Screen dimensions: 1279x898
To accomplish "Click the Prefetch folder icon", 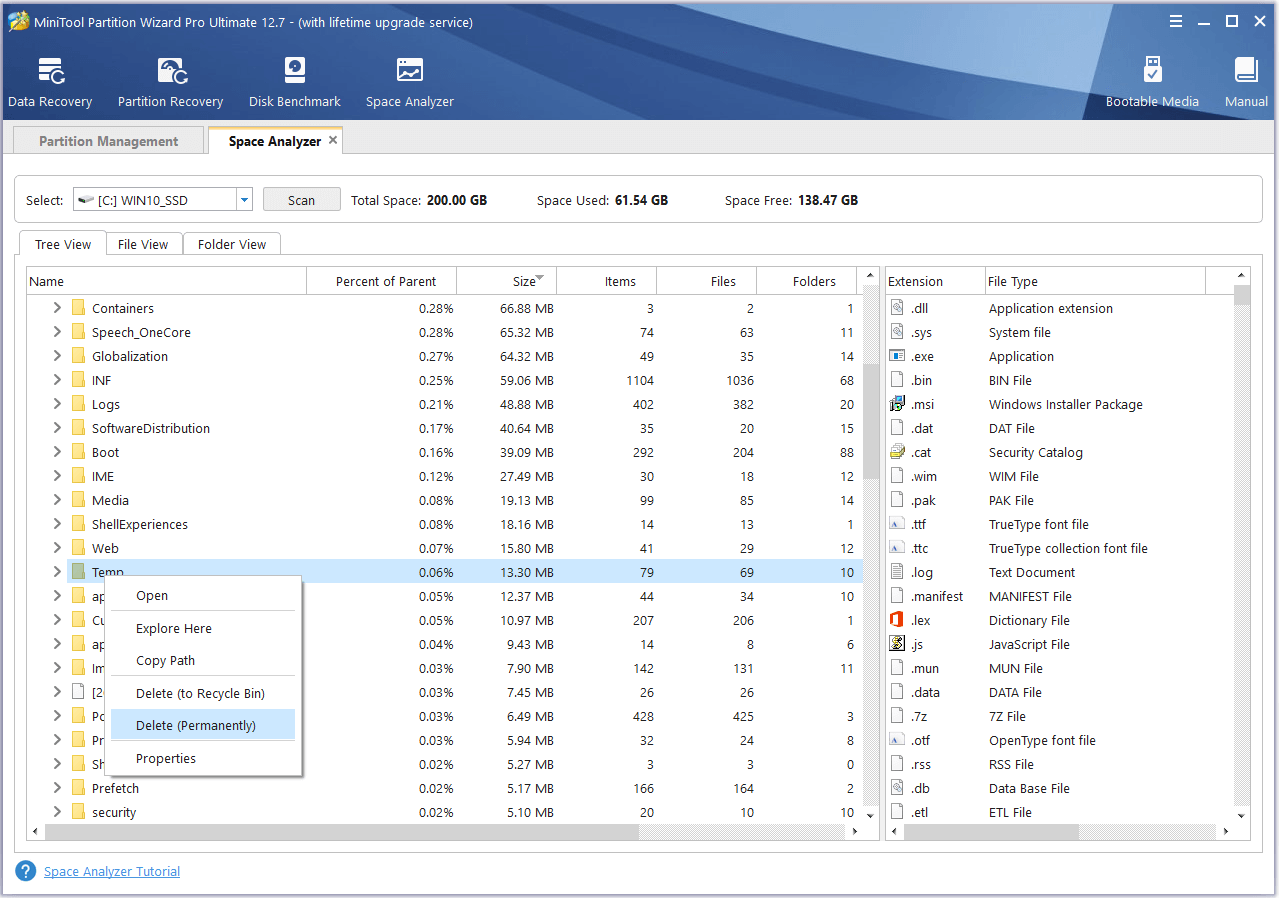I will pyautogui.click(x=78, y=789).
